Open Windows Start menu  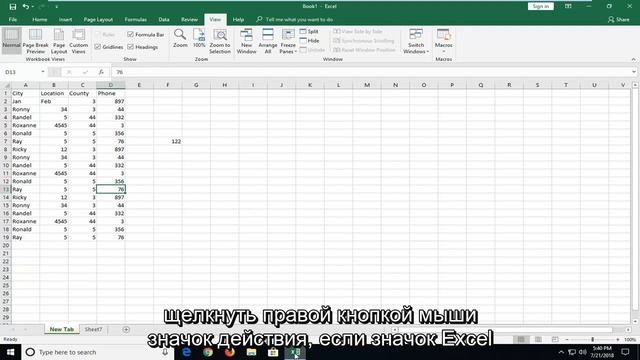[10, 352]
